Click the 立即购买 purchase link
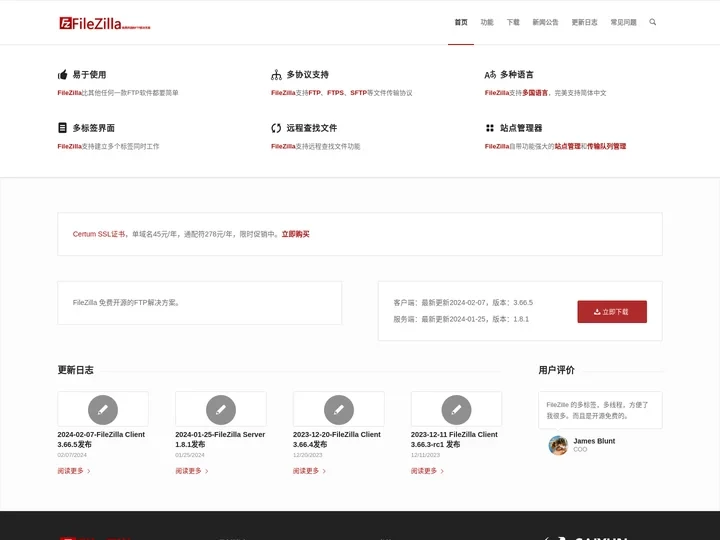Screen dimensions: 720x540 (x=295, y=234)
